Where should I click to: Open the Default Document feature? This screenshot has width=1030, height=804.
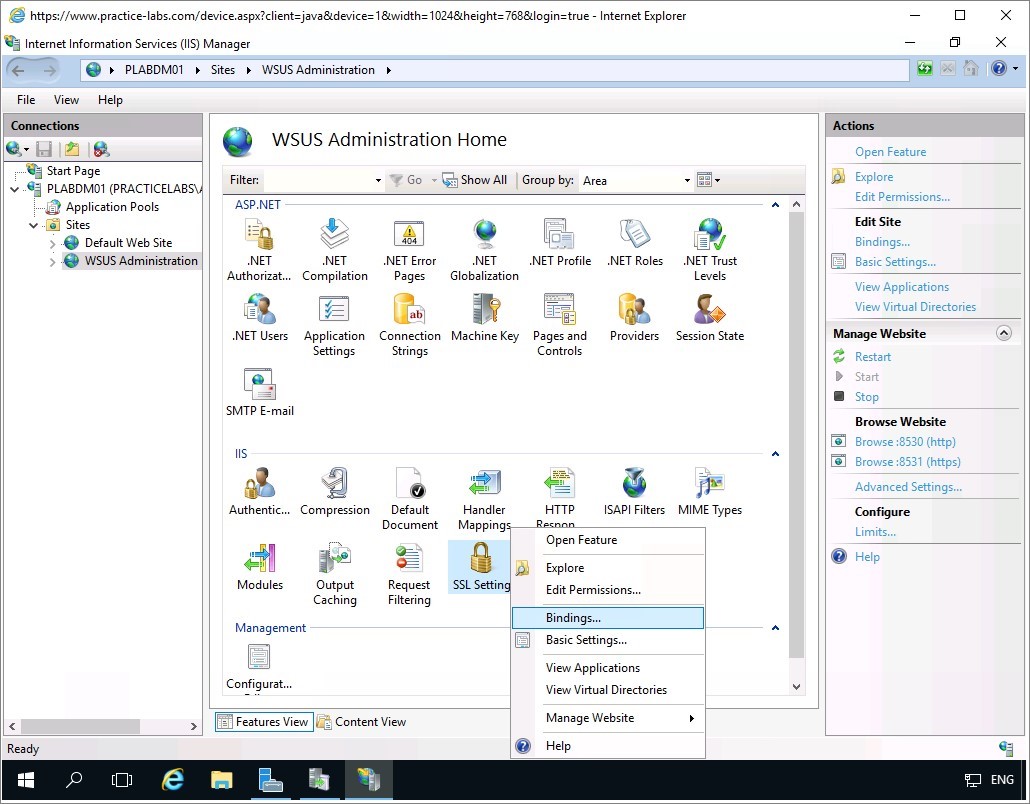(410, 499)
